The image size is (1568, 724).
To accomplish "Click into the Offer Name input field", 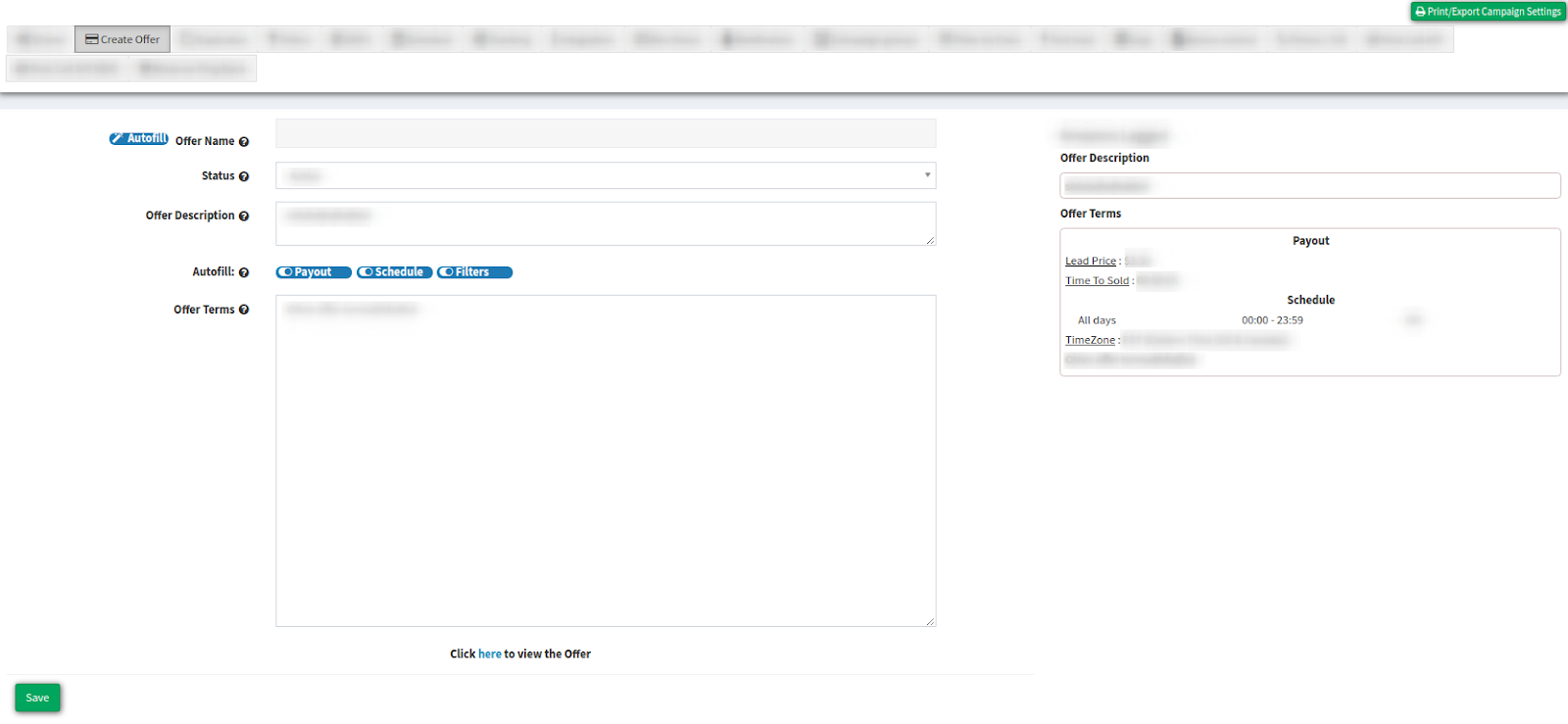I will [x=605, y=134].
